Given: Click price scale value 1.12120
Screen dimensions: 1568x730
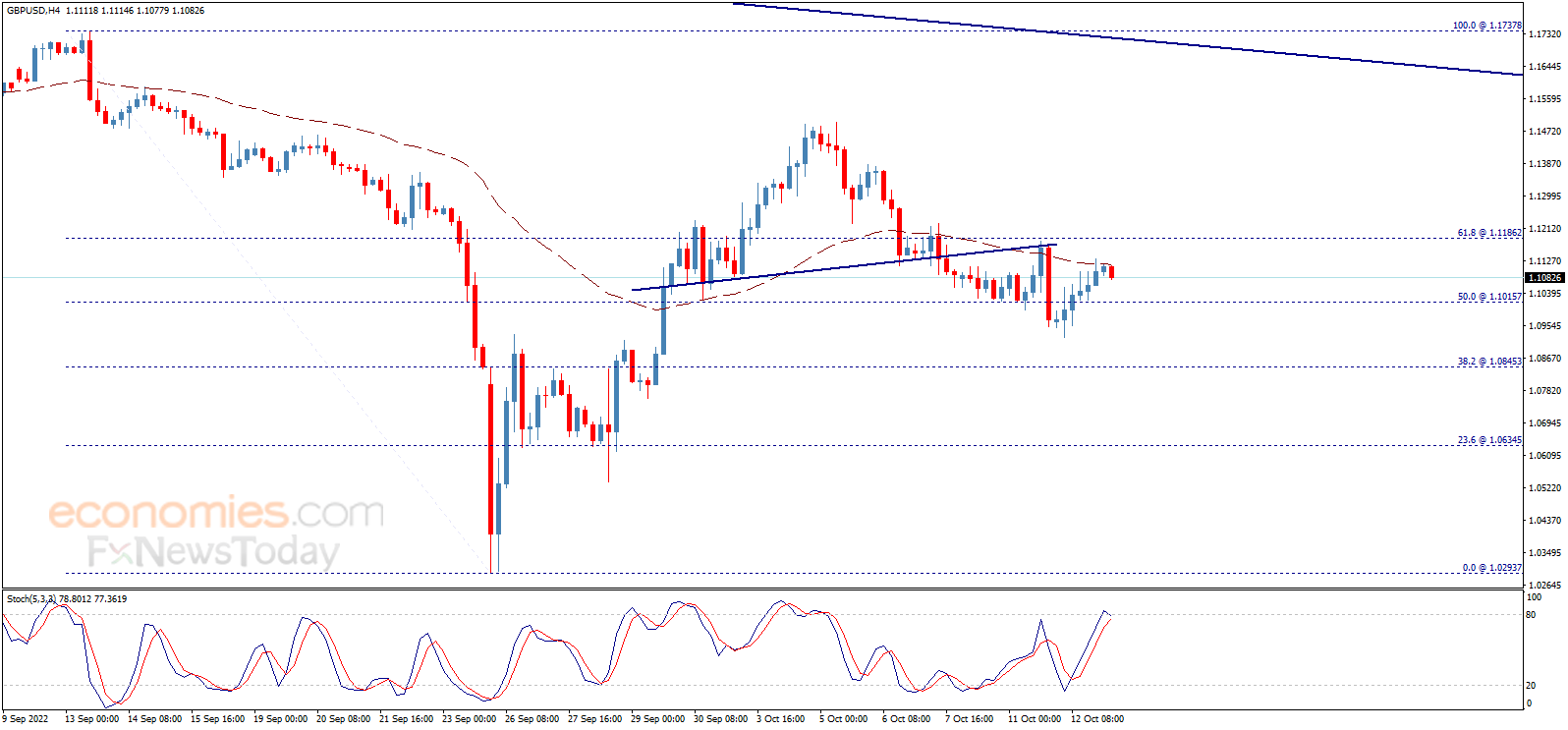Looking at the screenshot, I should point(1545,229).
